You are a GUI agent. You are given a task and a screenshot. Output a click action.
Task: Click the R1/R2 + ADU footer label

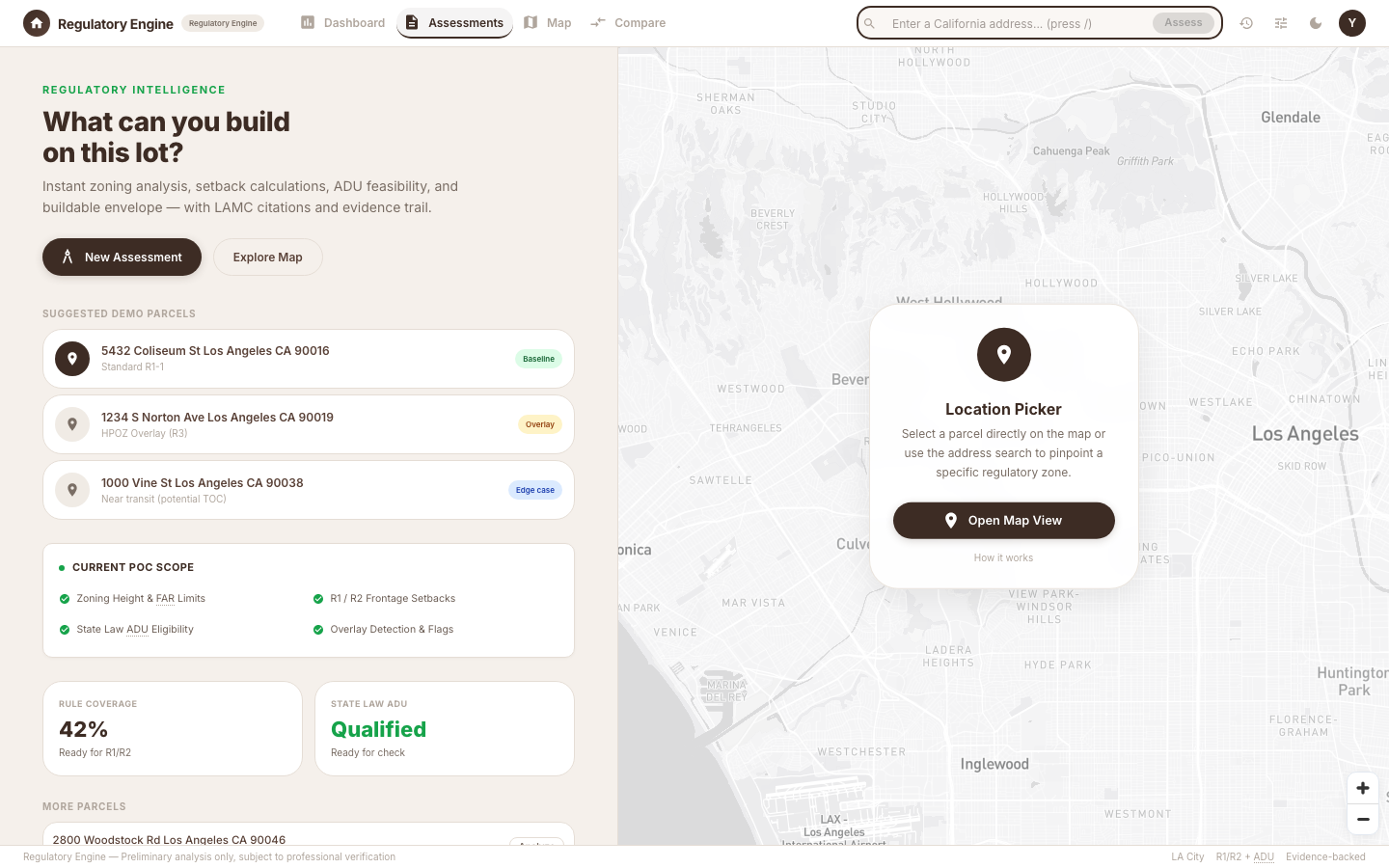(1245, 856)
